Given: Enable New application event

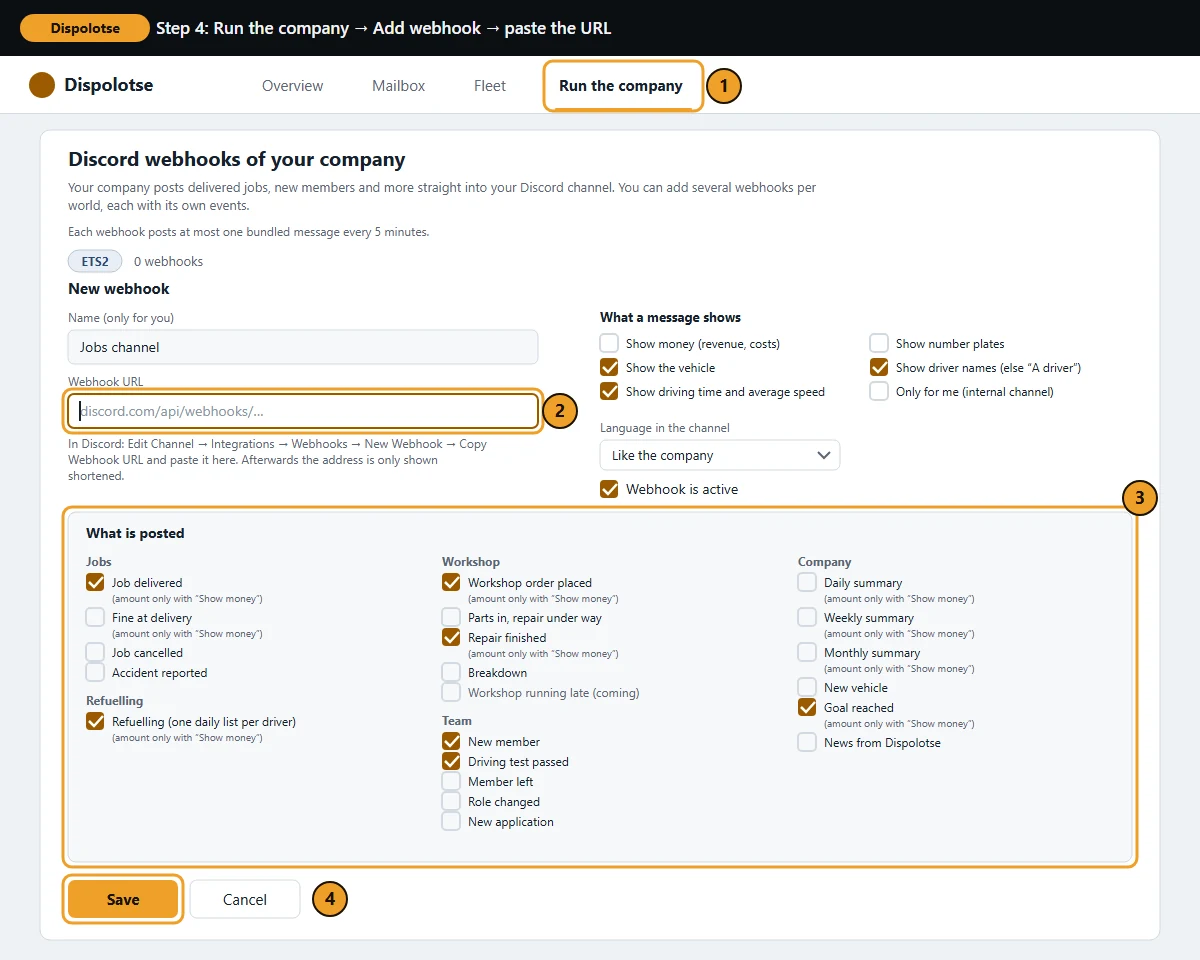Looking at the screenshot, I should 451,821.
